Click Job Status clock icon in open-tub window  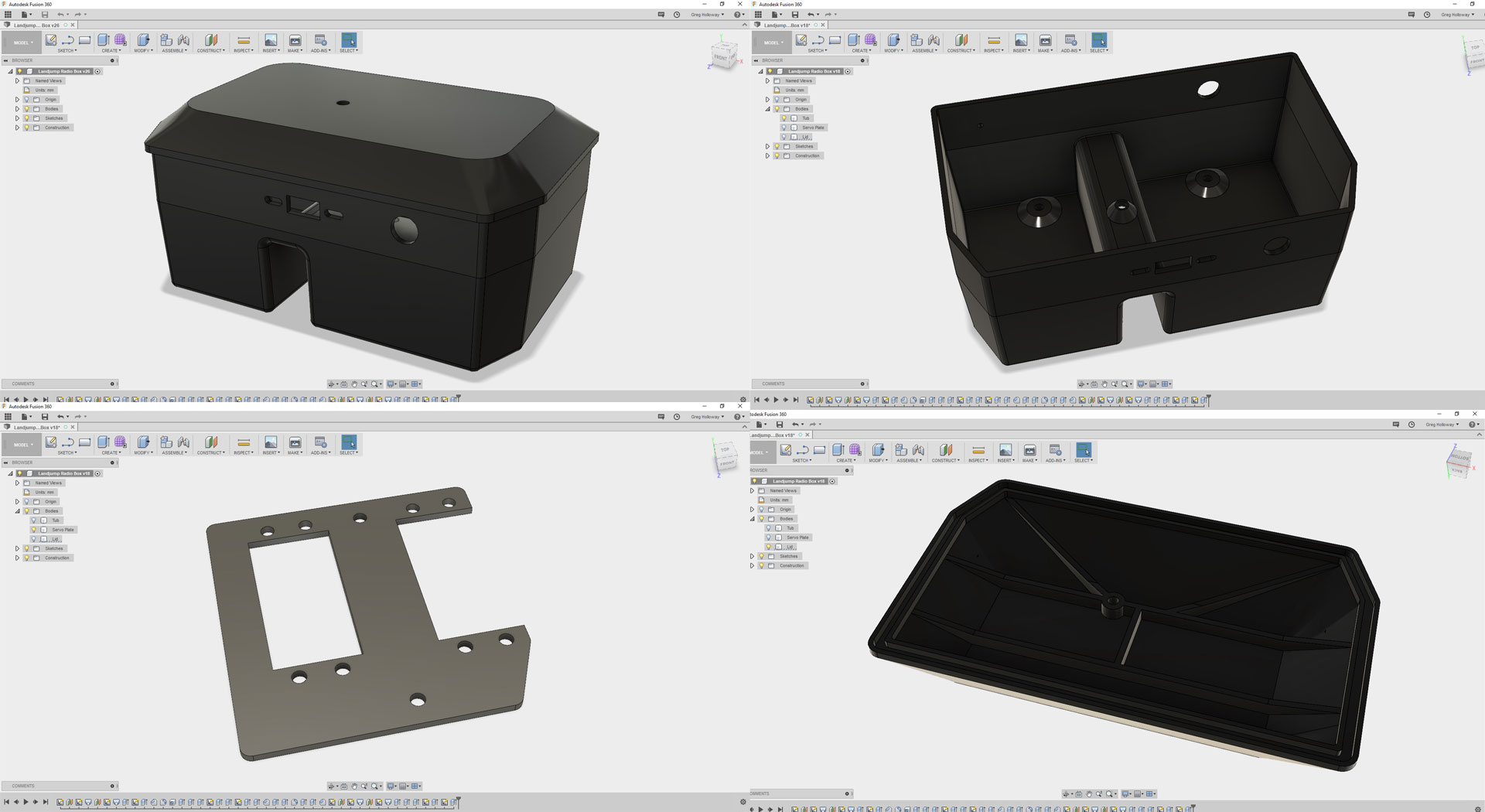1427,15
